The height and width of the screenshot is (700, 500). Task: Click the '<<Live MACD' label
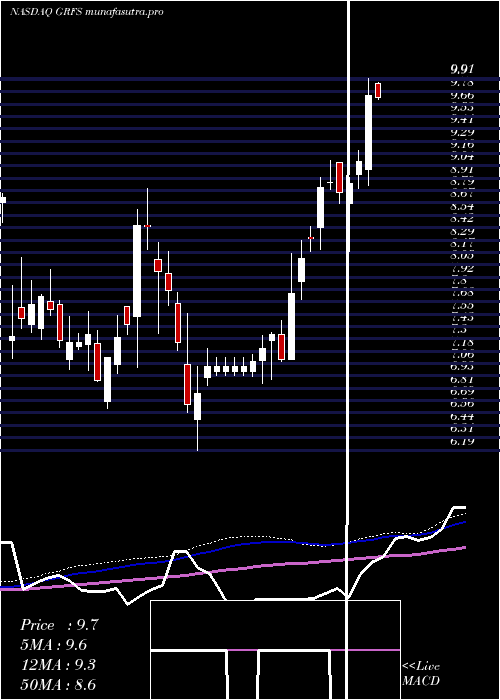(421, 673)
